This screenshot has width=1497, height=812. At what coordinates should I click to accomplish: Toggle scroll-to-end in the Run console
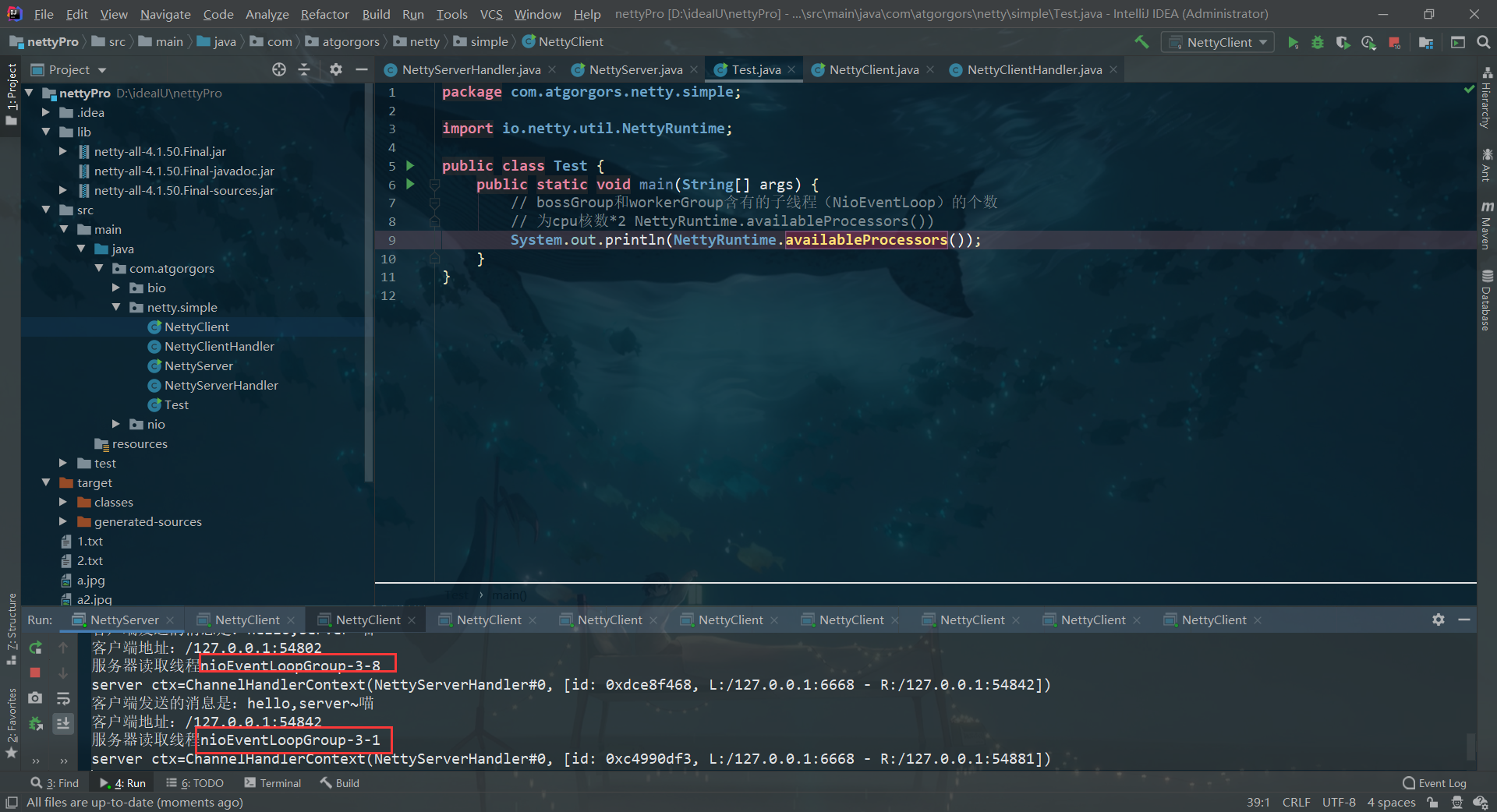click(x=63, y=723)
